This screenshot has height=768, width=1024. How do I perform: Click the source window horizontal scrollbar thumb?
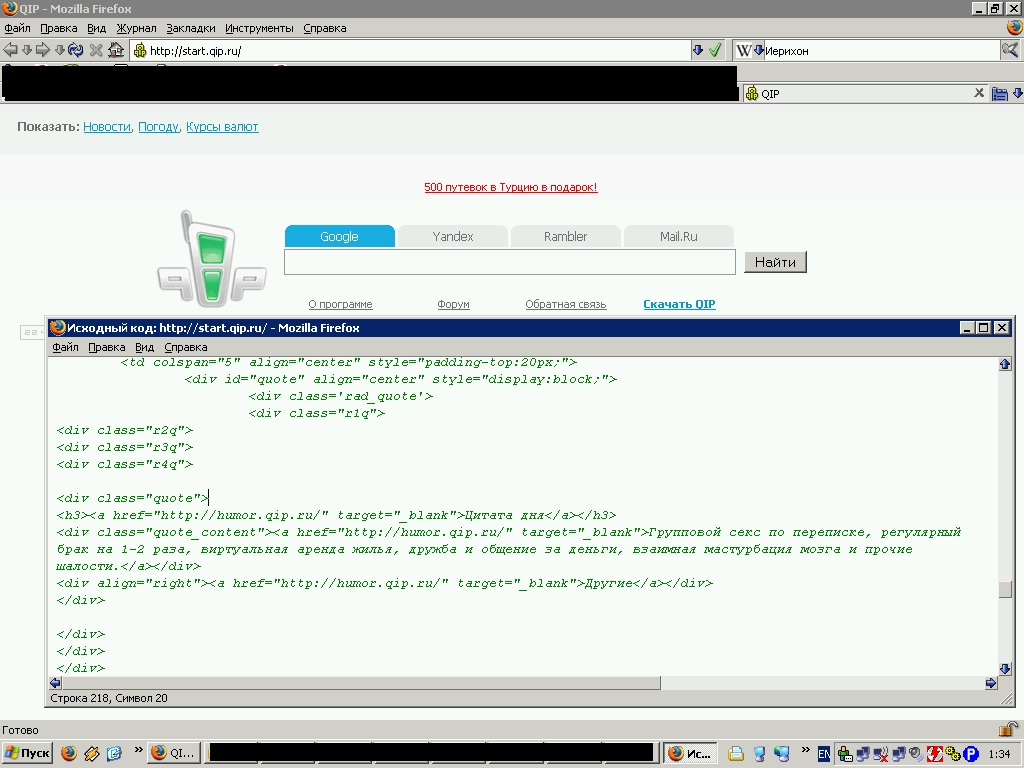(361, 683)
